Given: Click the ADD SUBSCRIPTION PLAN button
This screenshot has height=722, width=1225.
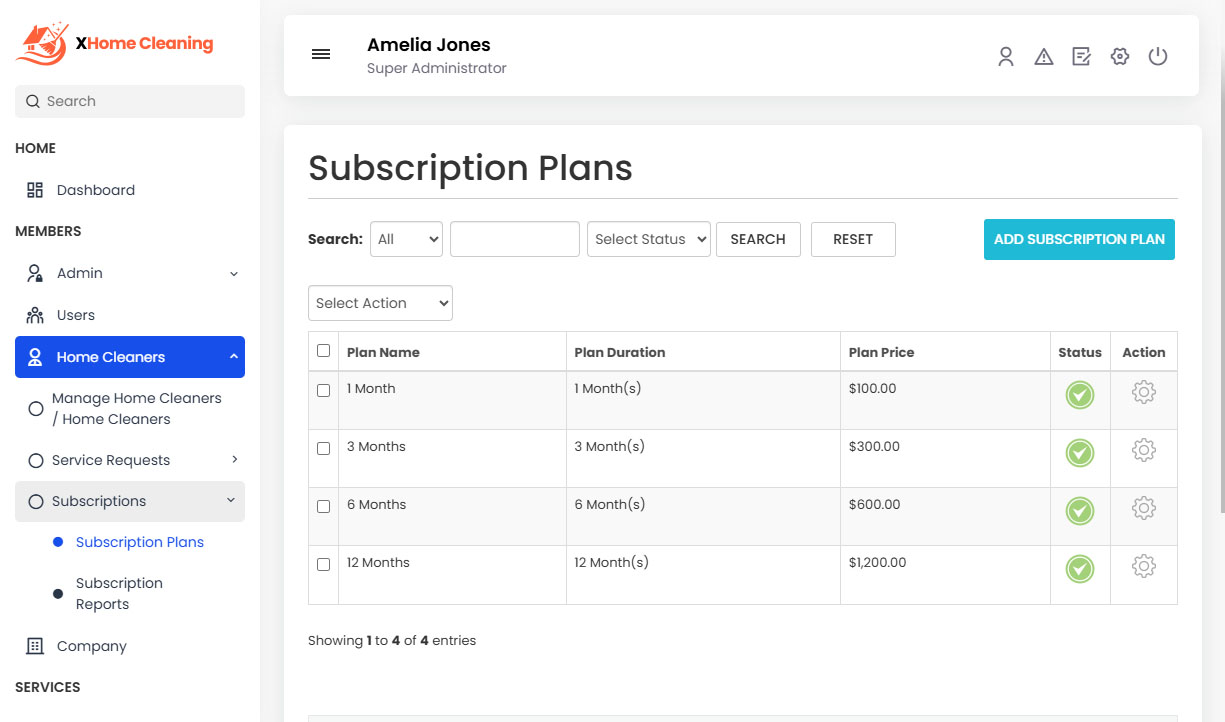Looking at the screenshot, I should point(1079,239).
